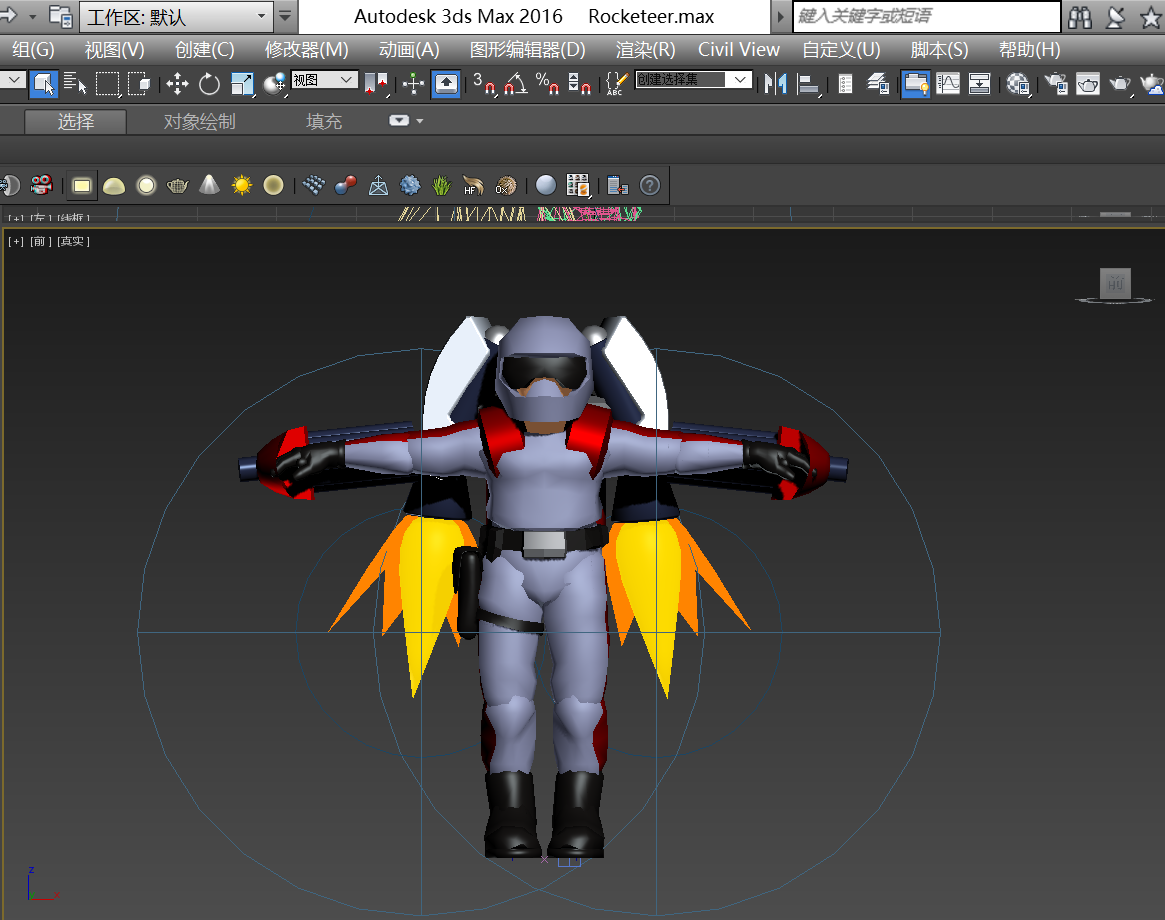The height and width of the screenshot is (920, 1165).
Task: Open the viewport [+] menu label
Action: tap(16, 241)
